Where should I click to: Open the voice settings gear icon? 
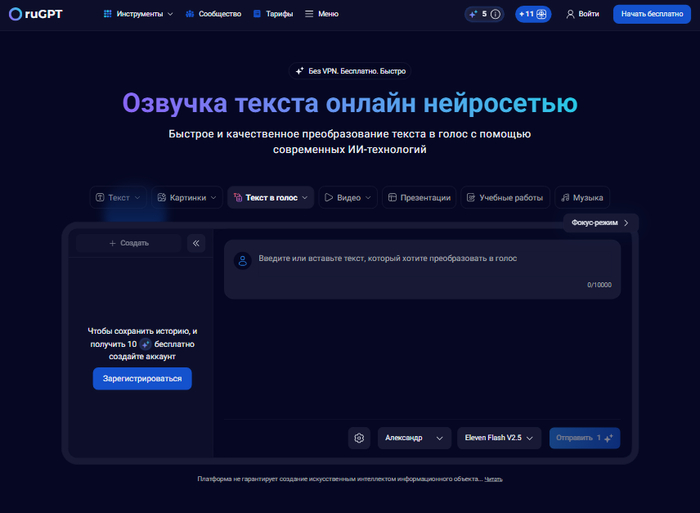click(359, 438)
